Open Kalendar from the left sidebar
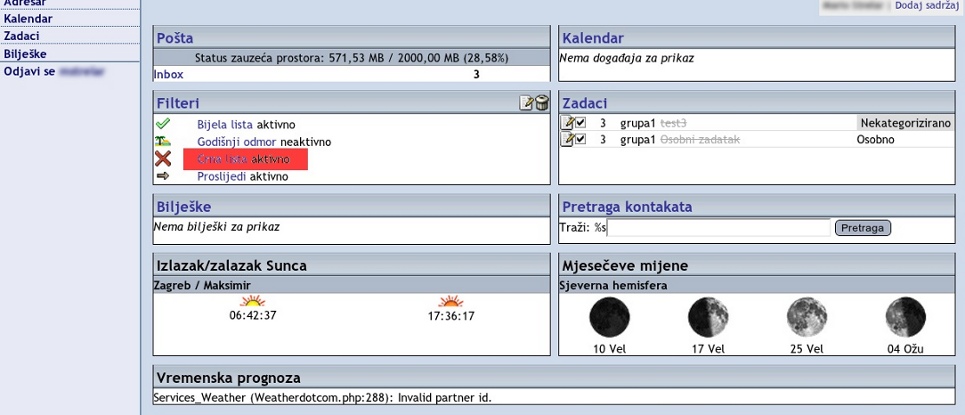 (28, 19)
